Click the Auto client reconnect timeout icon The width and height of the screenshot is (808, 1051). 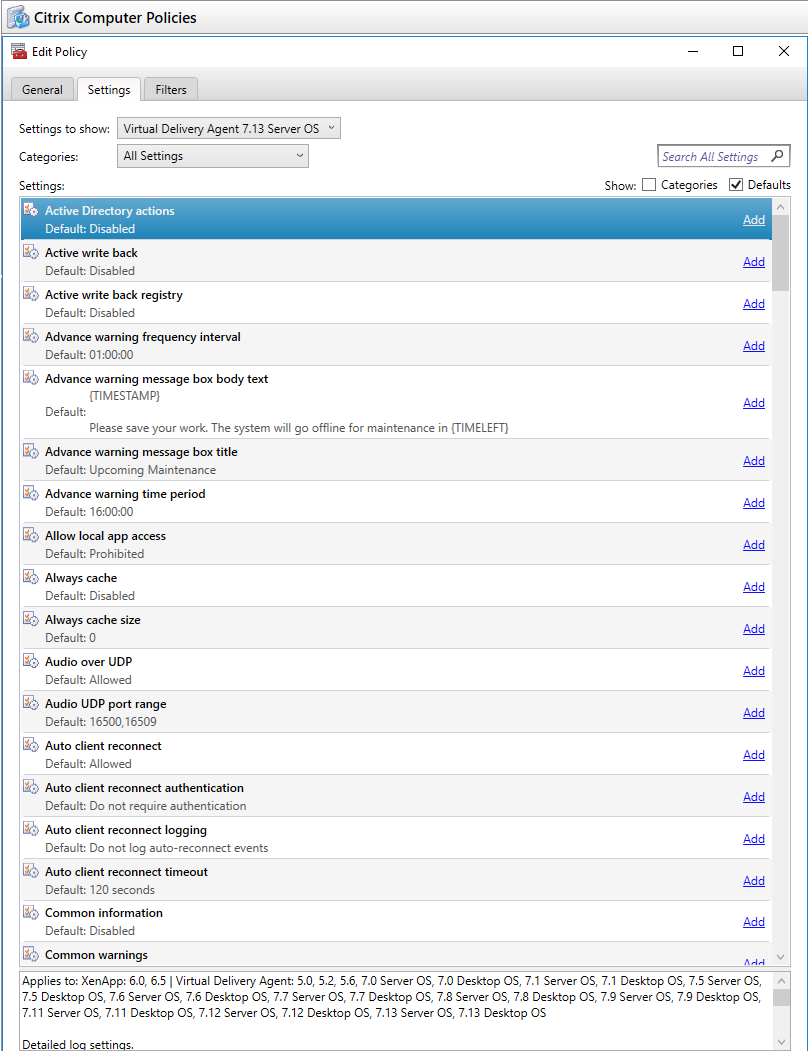pyautogui.click(x=31, y=871)
